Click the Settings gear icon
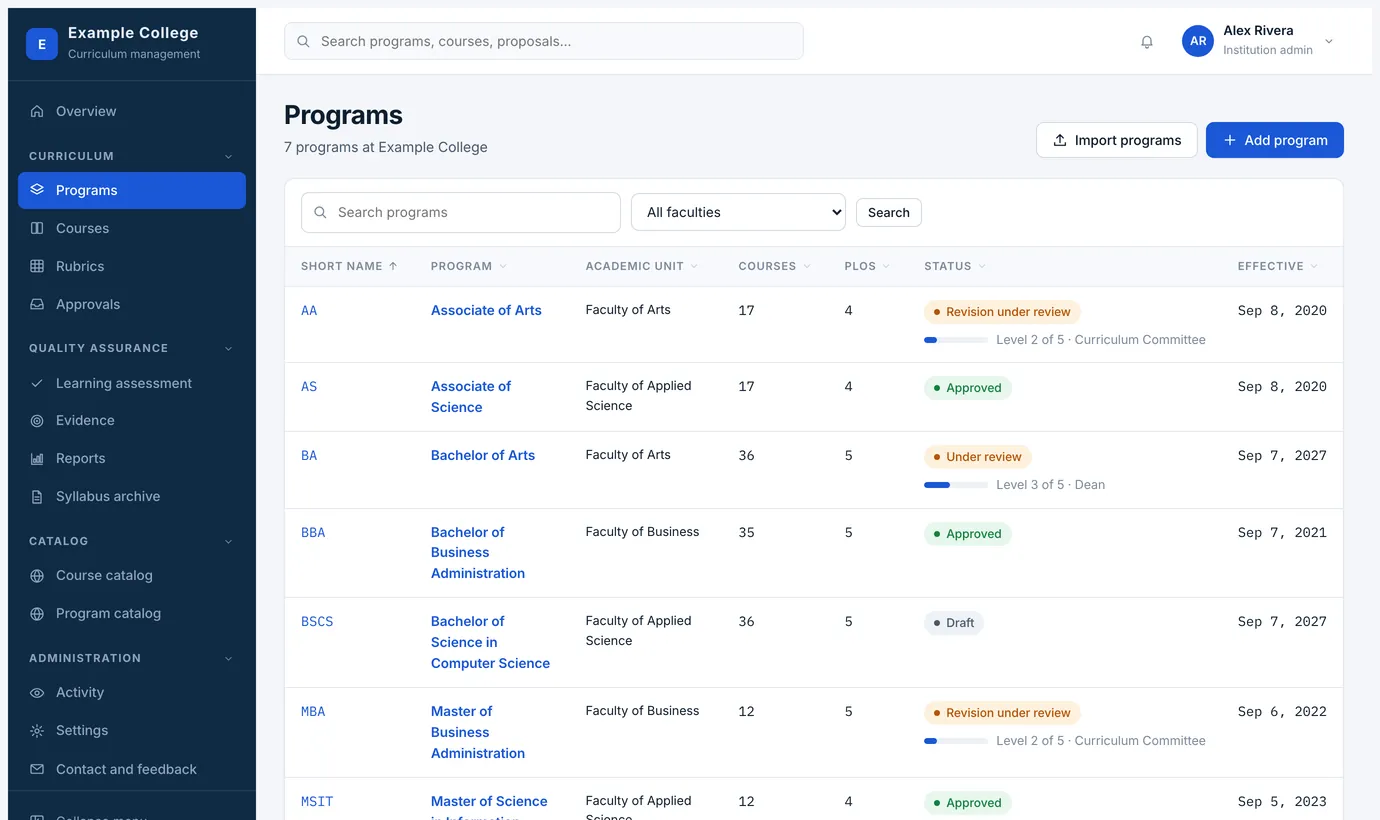Viewport: 1380px width, 820px height. (x=37, y=731)
